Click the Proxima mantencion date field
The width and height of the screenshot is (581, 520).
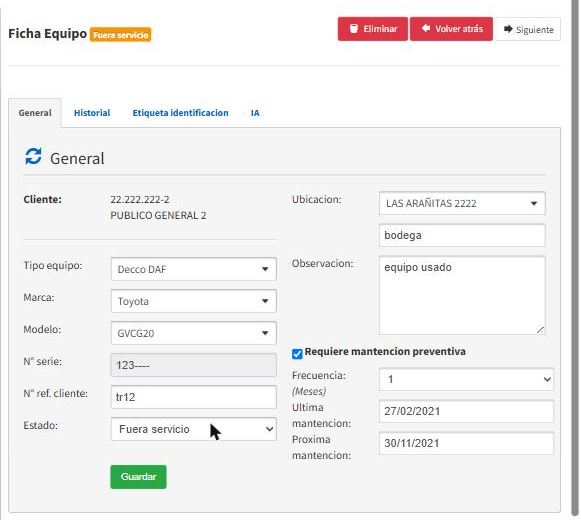[x=466, y=443]
